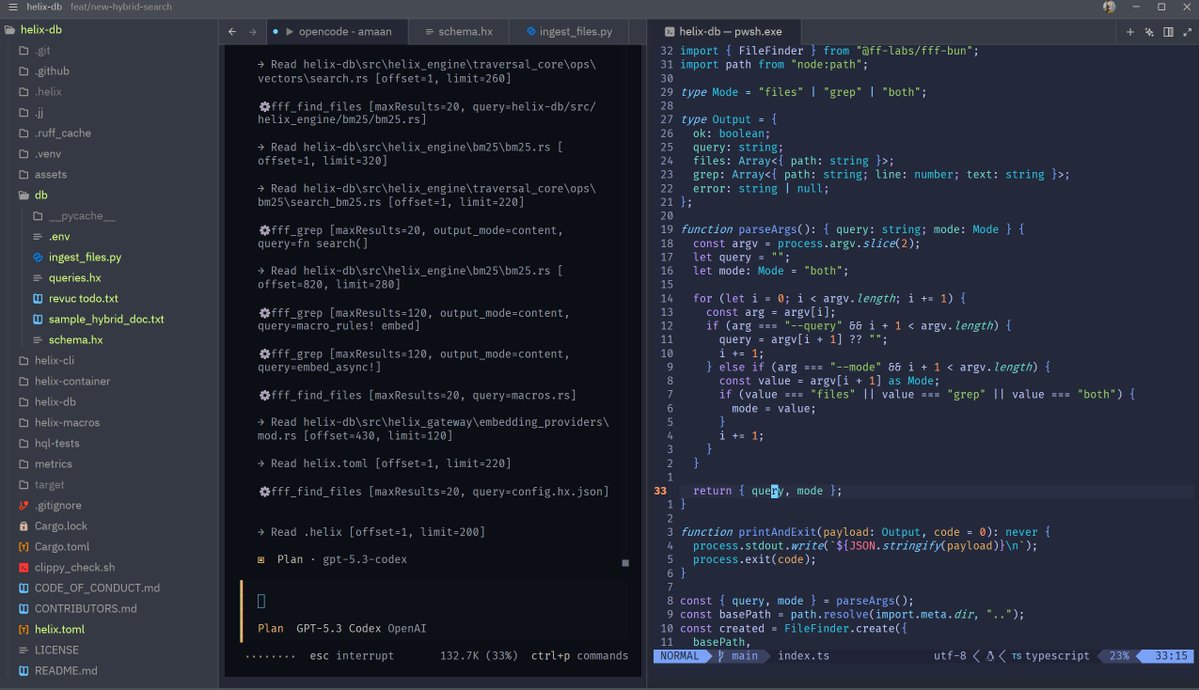The width and height of the screenshot is (1199, 690).
Task: Click the new tab plus icon
Action: click(x=1129, y=31)
